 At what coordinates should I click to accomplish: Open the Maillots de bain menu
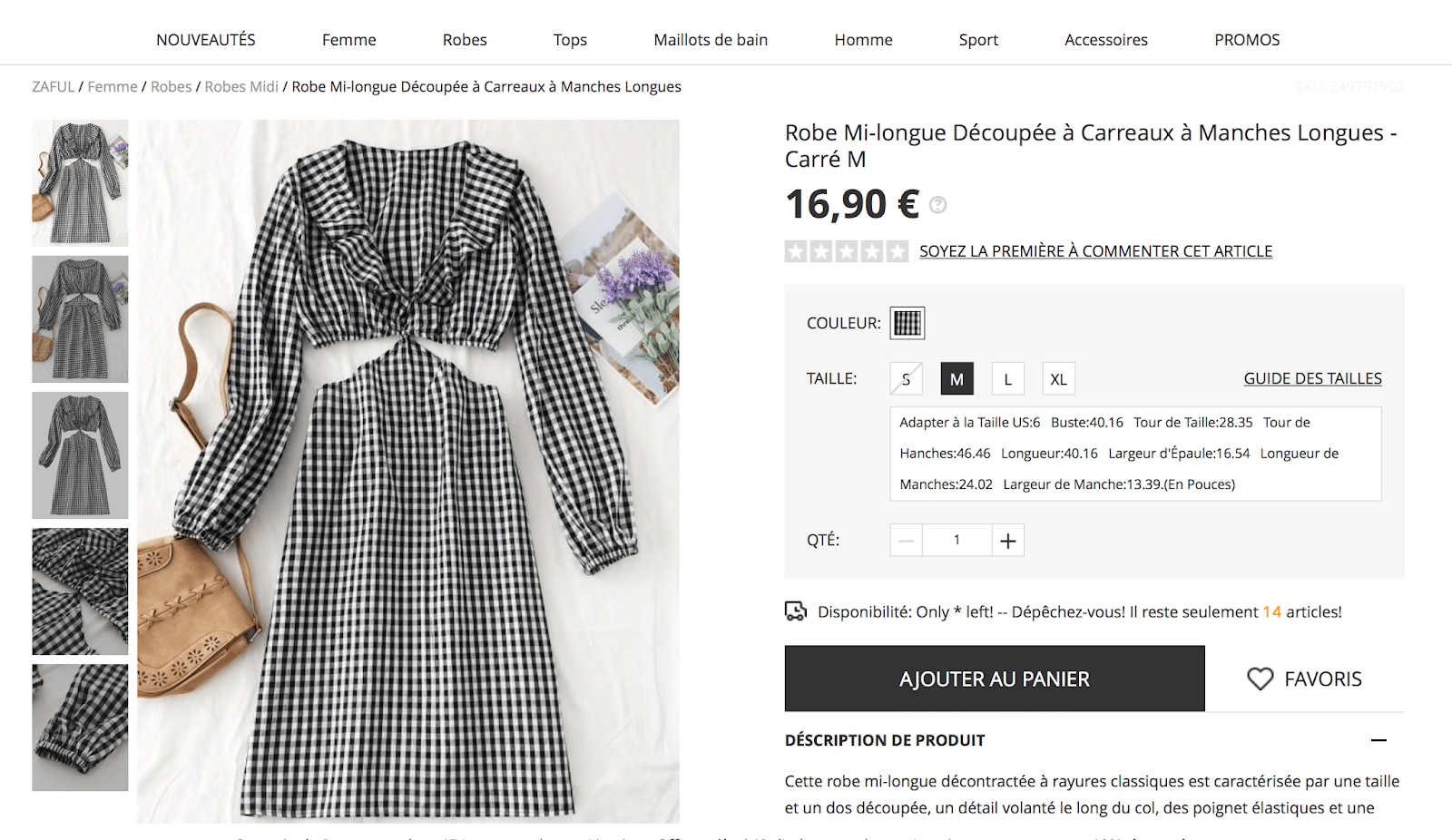pos(711,40)
